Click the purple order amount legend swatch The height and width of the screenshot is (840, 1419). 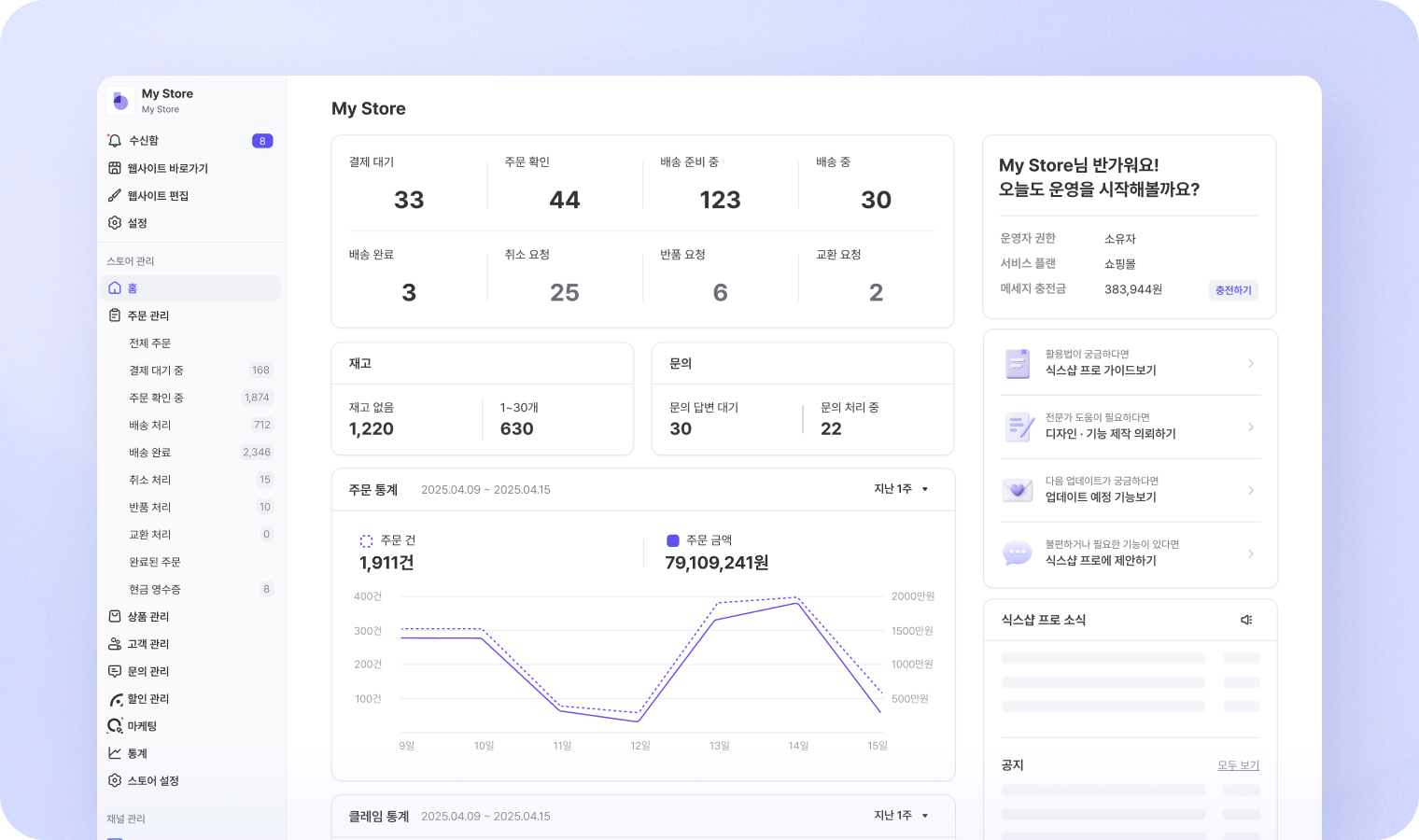click(x=672, y=540)
